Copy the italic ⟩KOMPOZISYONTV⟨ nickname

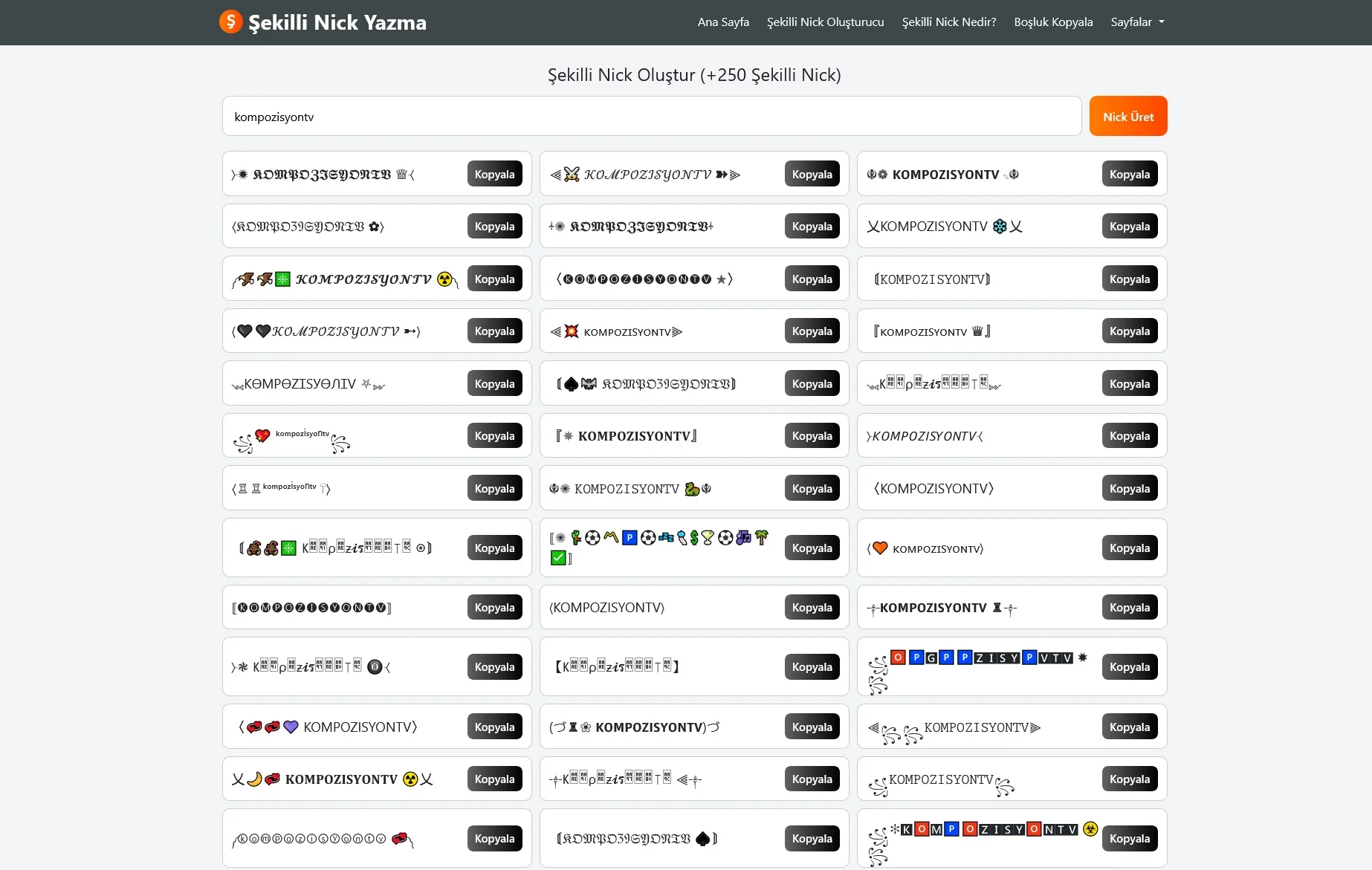1129,436
